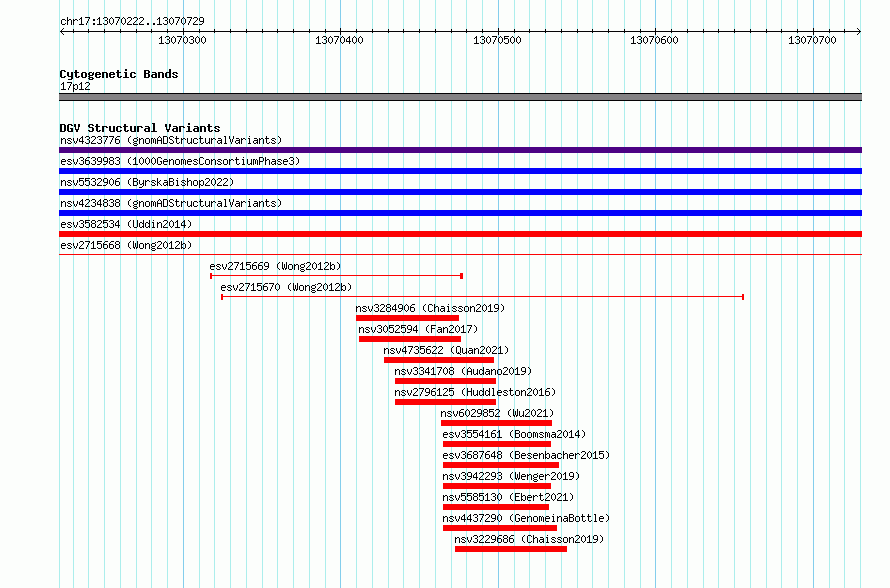Select the esv2715668 Wong2012b label
The image size is (890, 588).
point(126,245)
